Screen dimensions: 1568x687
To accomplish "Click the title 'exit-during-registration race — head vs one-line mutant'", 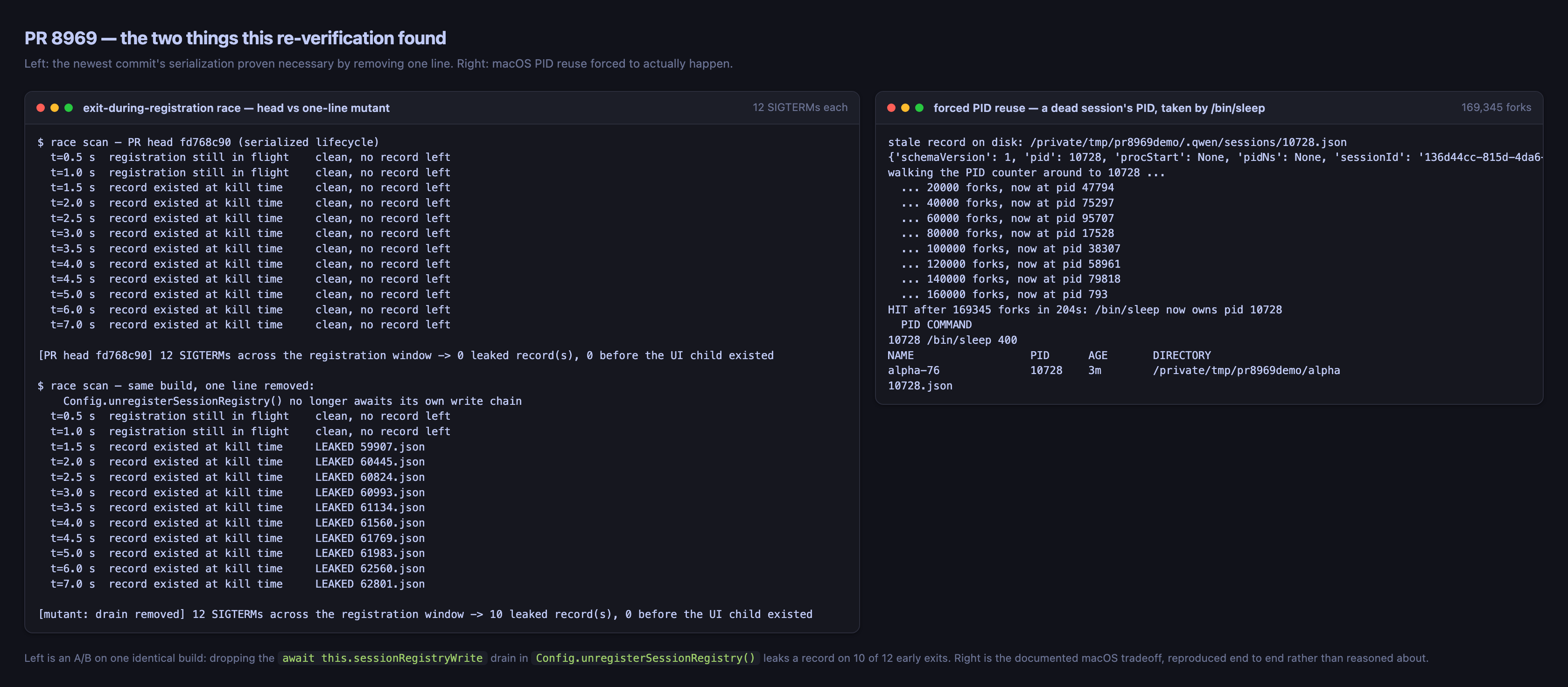I will click(x=236, y=108).
